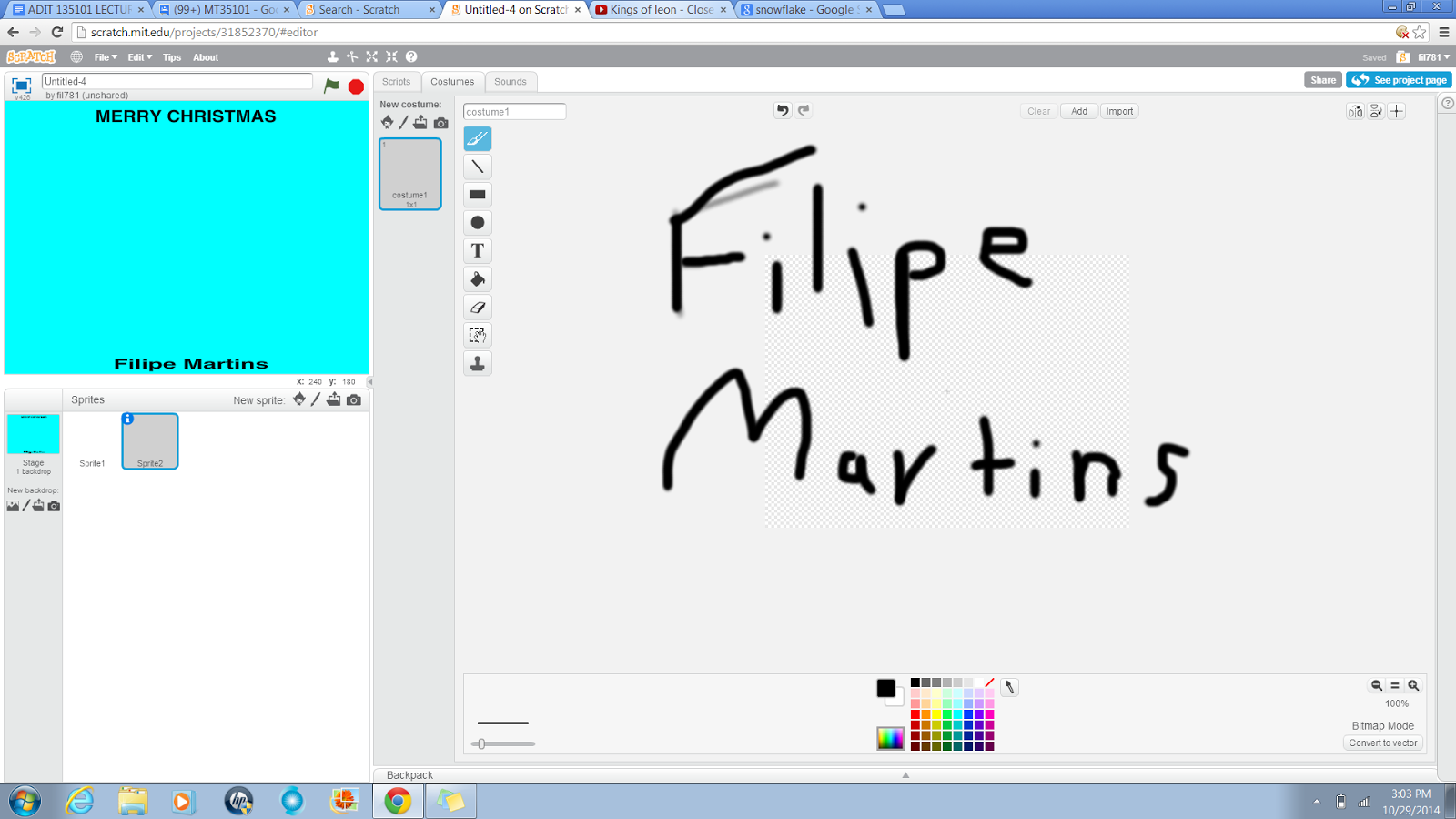Open the Tips menu
The width and height of the screenshot is (1456, 819).
(x=171, y=56)
